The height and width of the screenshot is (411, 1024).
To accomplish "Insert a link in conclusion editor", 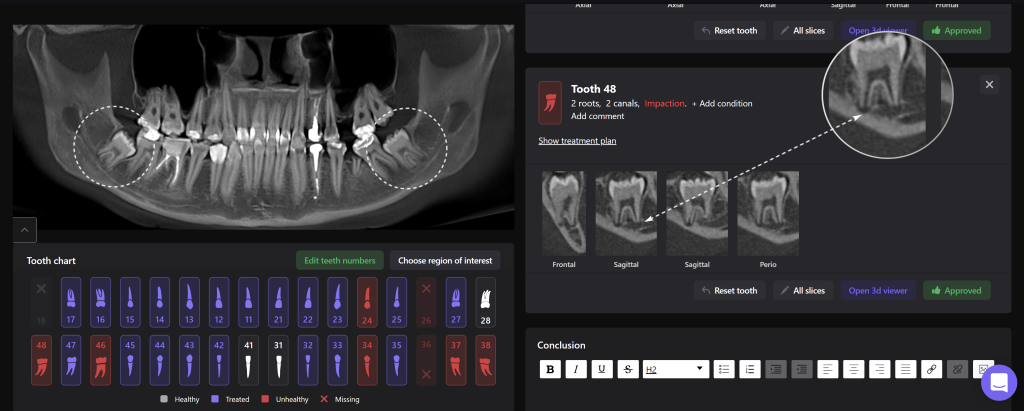I will click(932, 369).
